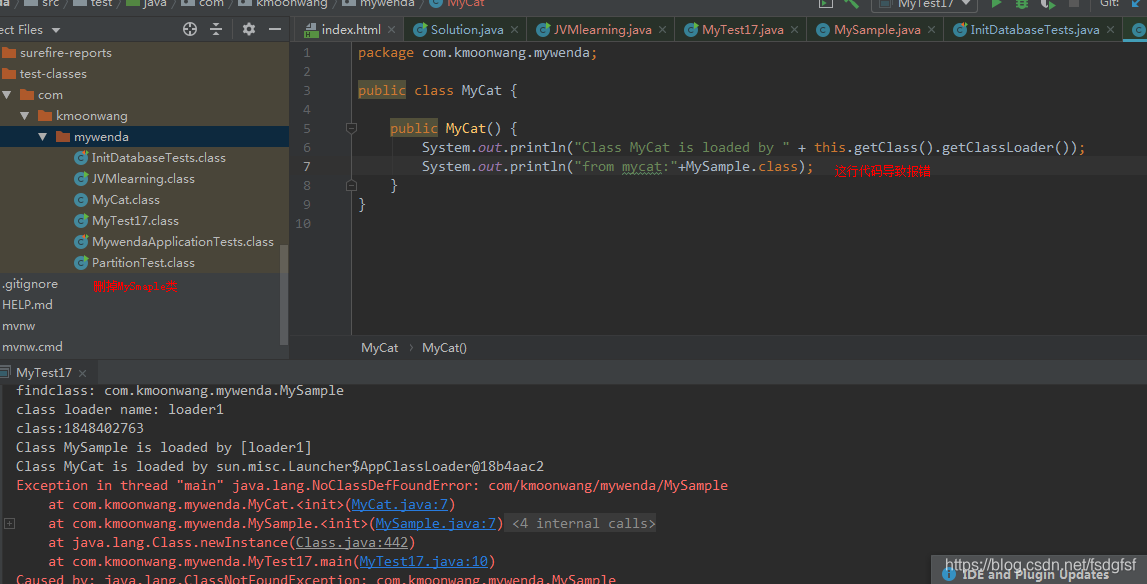The width and height of the screenshot is (1147, 584).
Task: Close the InitDatabaseTests.java tab
Action: [x=1110, y=30]
